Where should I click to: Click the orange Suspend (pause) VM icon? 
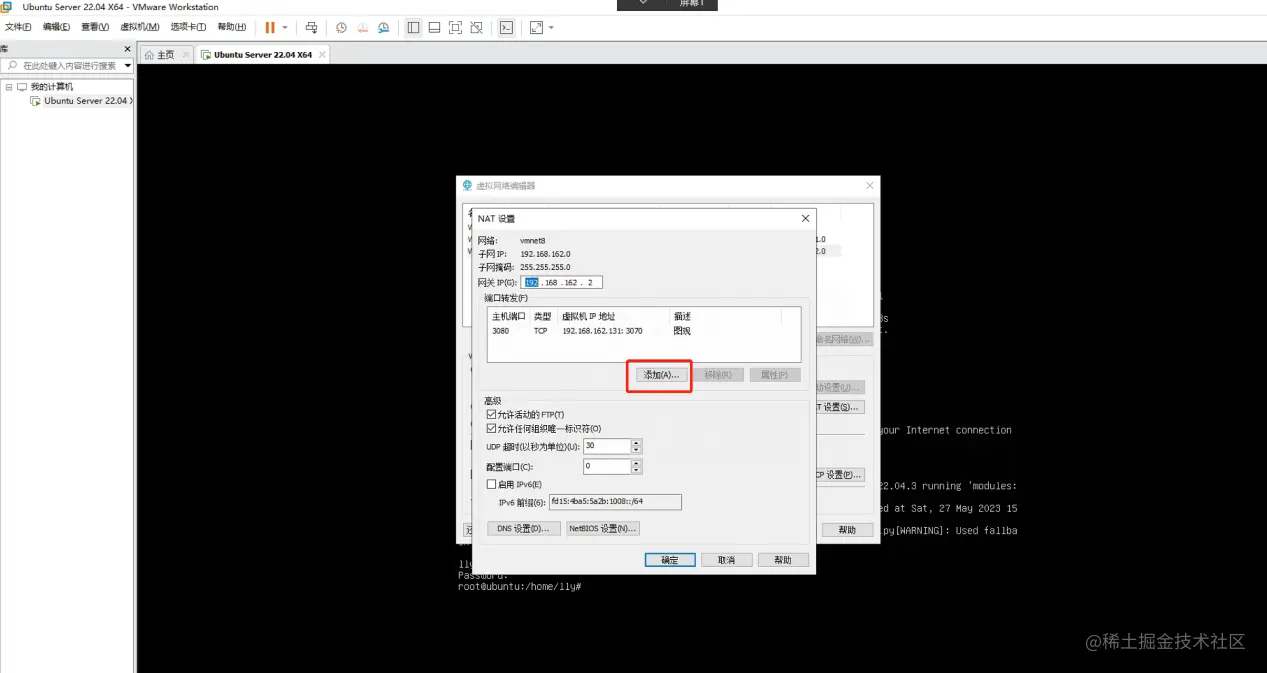270,28
